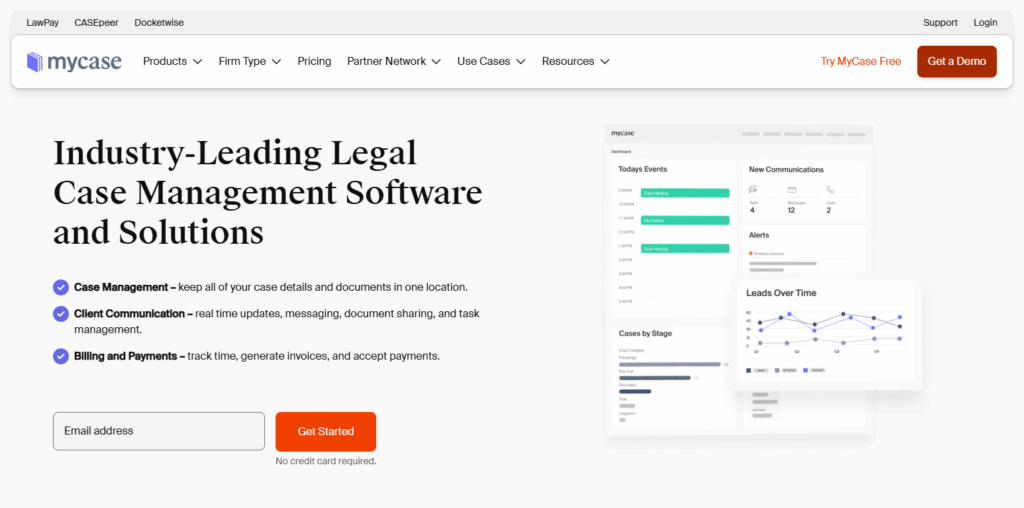Open the LawPay link
Image resolution: width=1024 pixels, height=508 pixels.
pos(42,22)
